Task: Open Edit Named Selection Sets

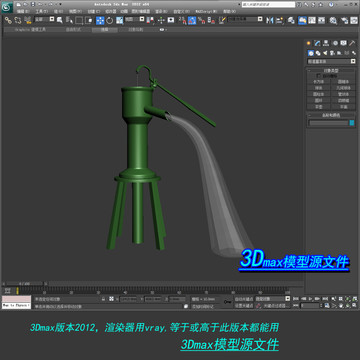Action: 222,20
